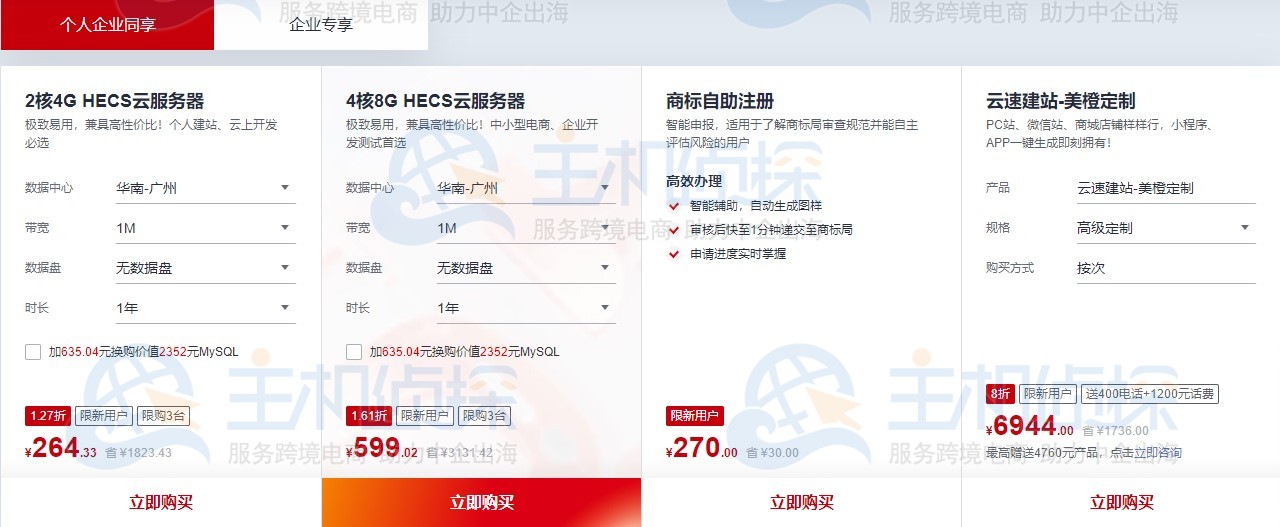
Task: Expand 带宽 dropdown in 4核8G card
Action: point(525,228)
